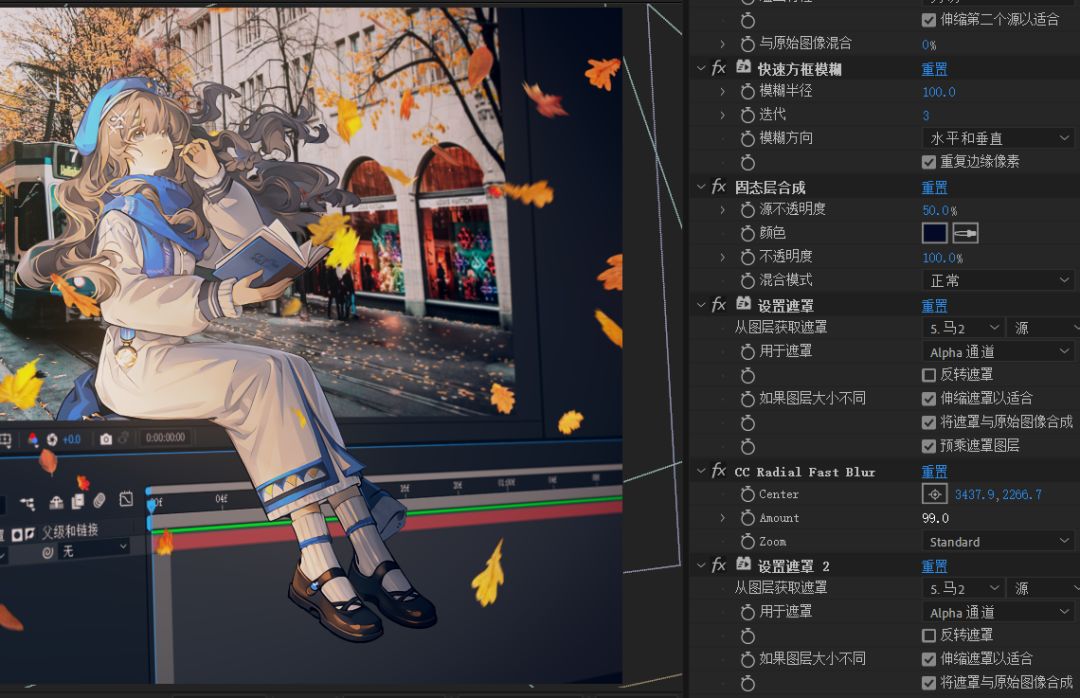
Task: Toggle stopwatch for 模糊半径 property
Action: pyautogui.click(x=747, y=91)
